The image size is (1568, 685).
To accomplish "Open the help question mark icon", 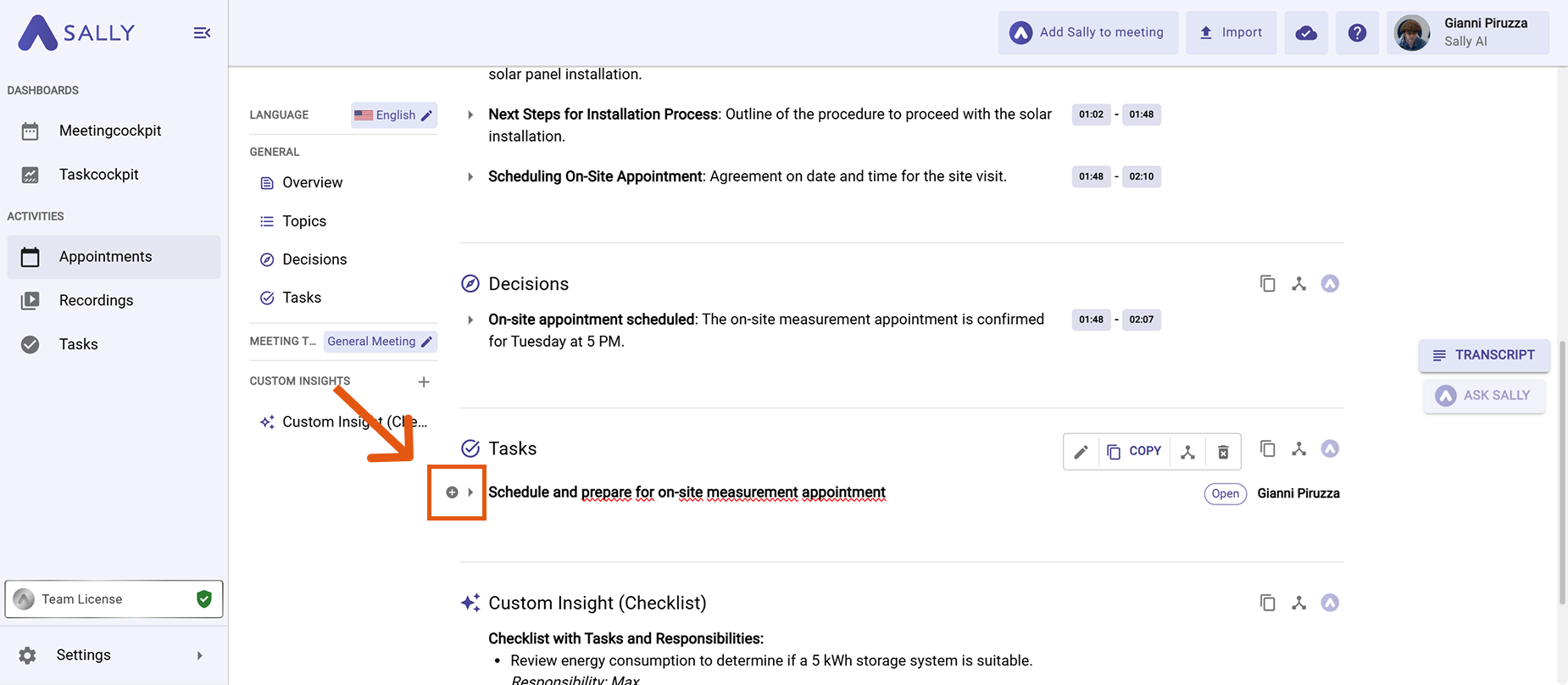I will 1356,33.
